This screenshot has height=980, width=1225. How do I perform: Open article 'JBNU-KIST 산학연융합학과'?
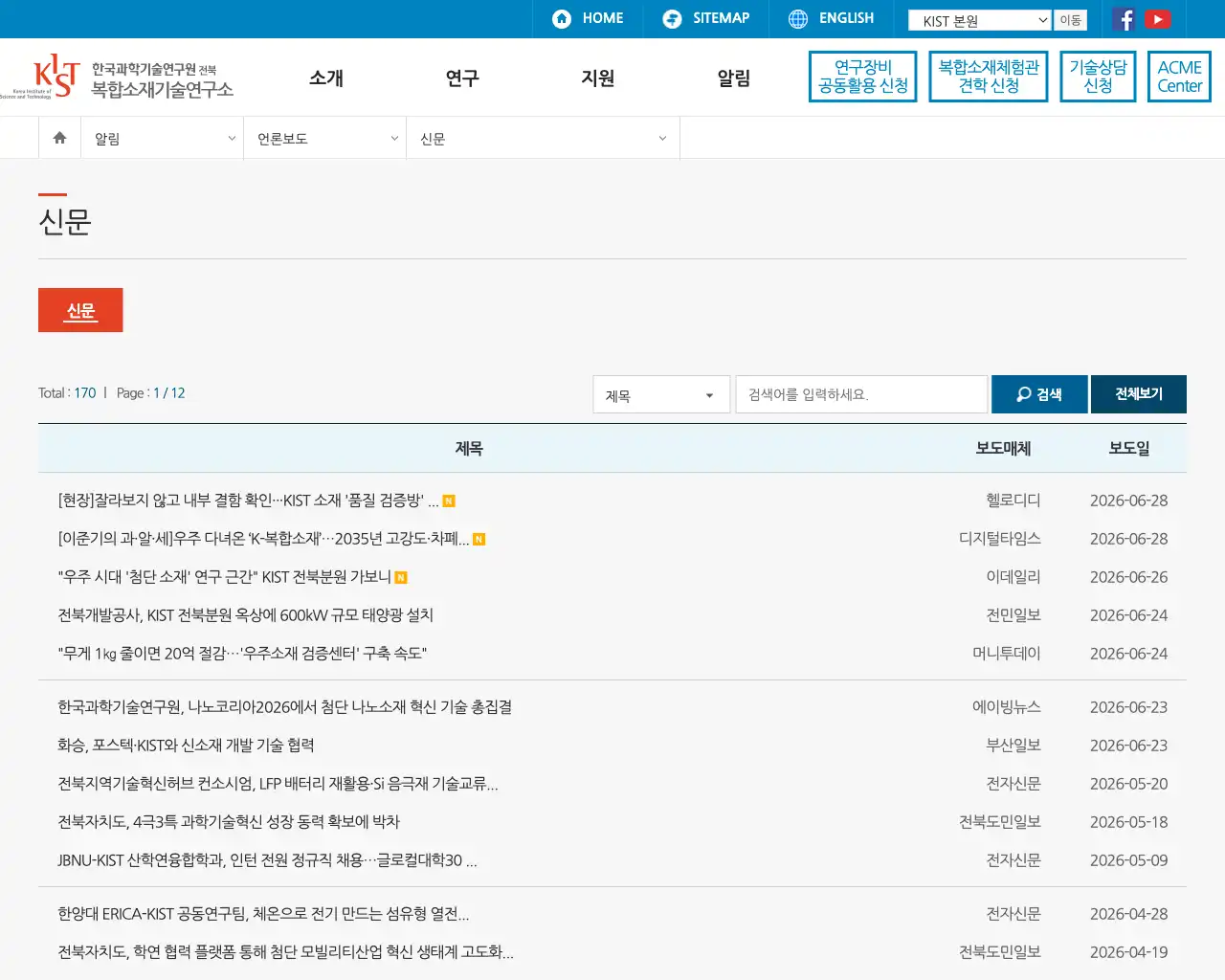pos(267,860)
